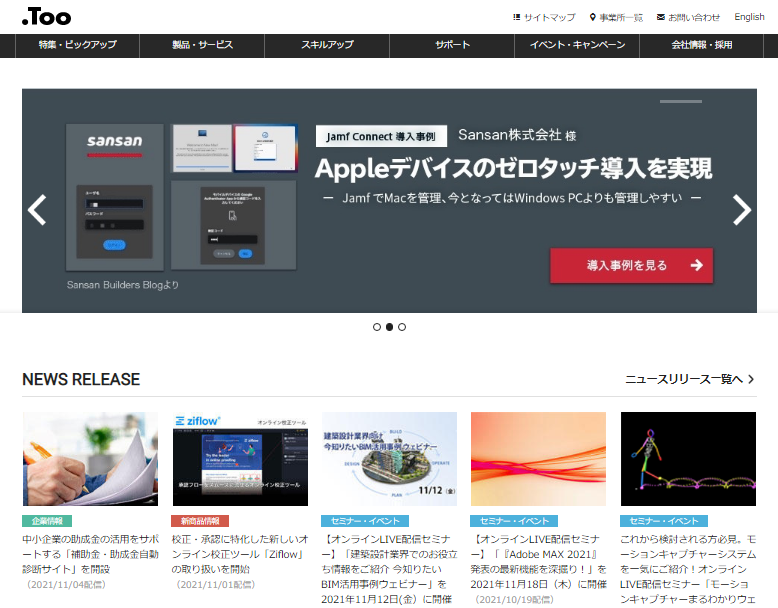Open the イベント・キャンペーン menu

click(577, 45)
